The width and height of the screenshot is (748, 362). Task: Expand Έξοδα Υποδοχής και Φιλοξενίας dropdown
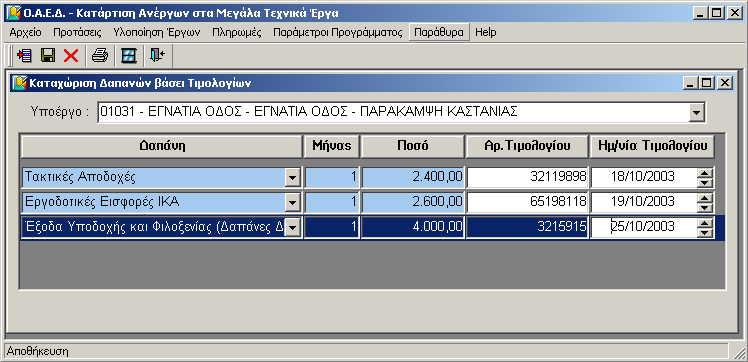(292, 228)
